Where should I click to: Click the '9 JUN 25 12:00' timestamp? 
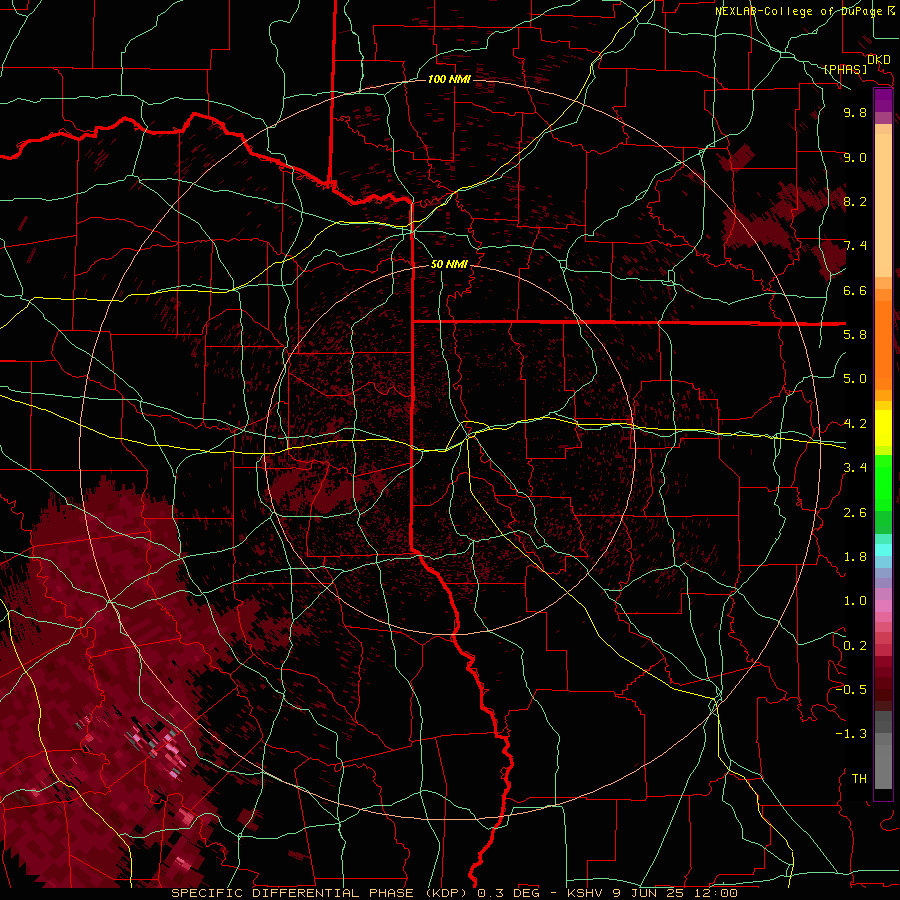click(x=675, y=893)
